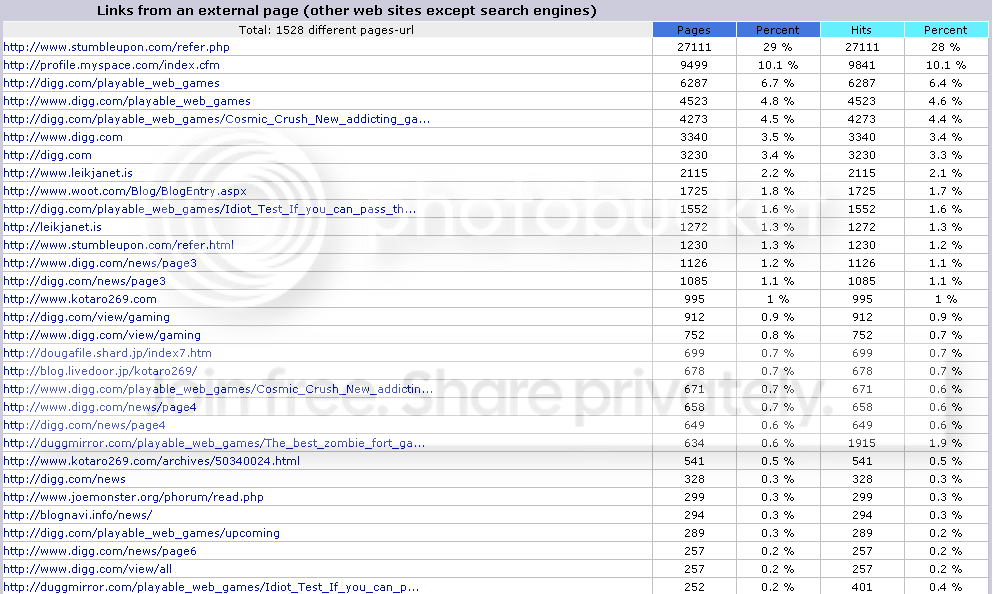Visit the http://www.digg.com link
Screen dimensions: 993x594
tap(63, 137)
